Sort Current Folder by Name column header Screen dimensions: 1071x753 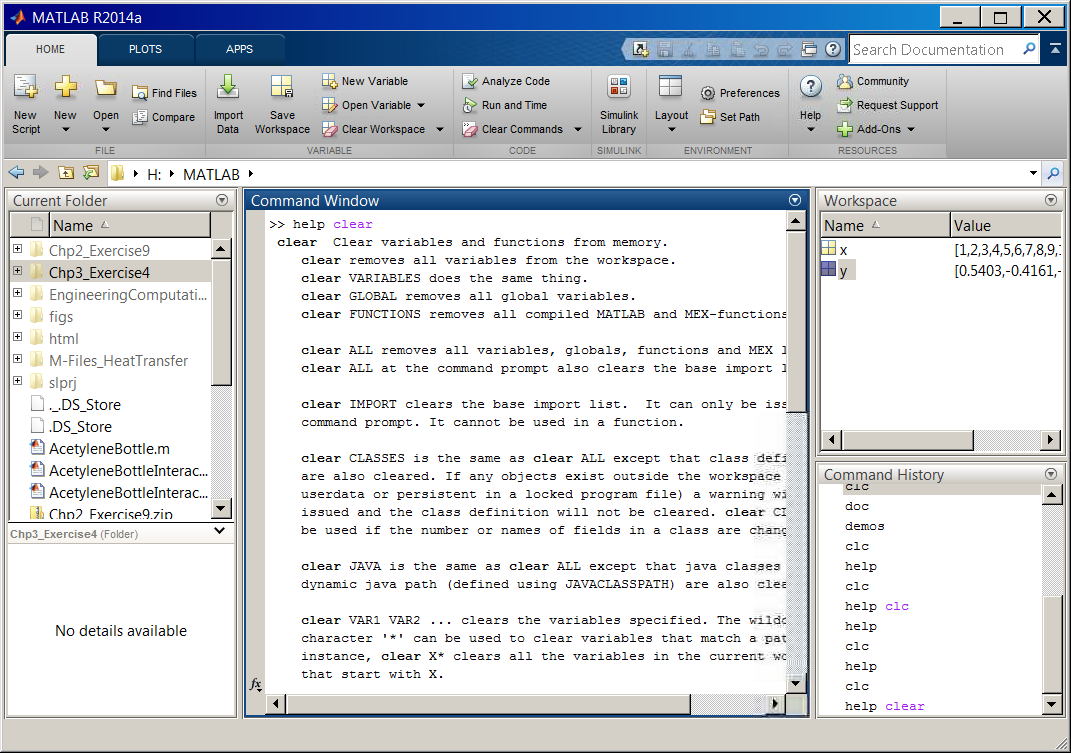(x=130, y=225)
